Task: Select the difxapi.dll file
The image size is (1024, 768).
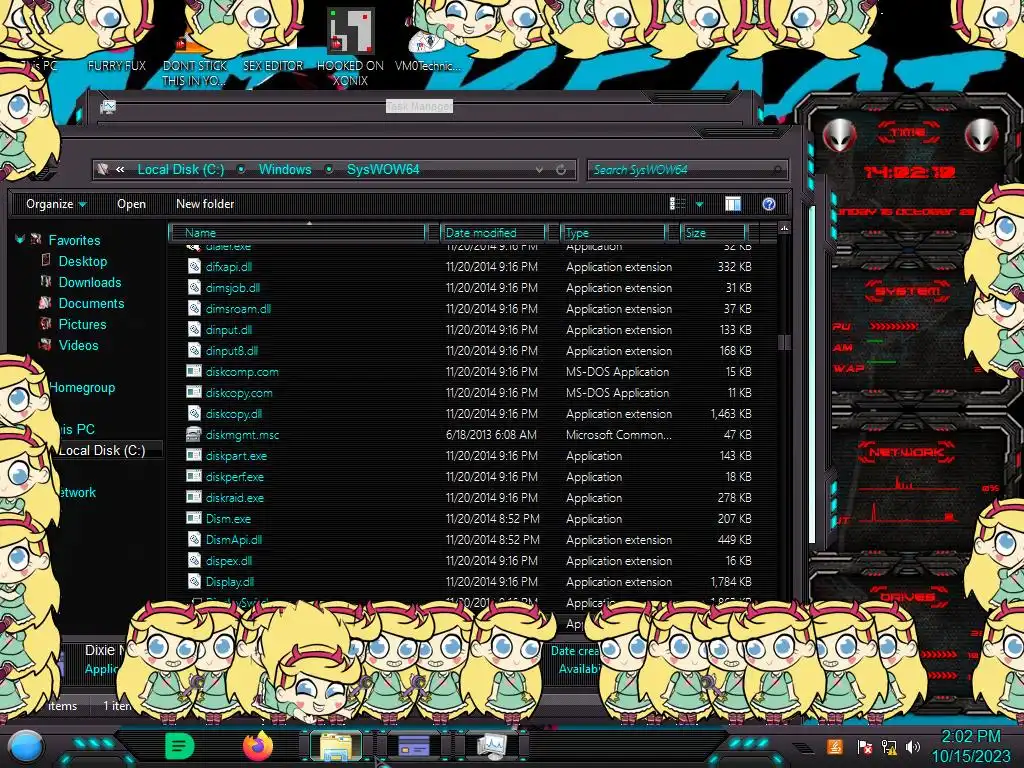Action: tap(229, 266)
